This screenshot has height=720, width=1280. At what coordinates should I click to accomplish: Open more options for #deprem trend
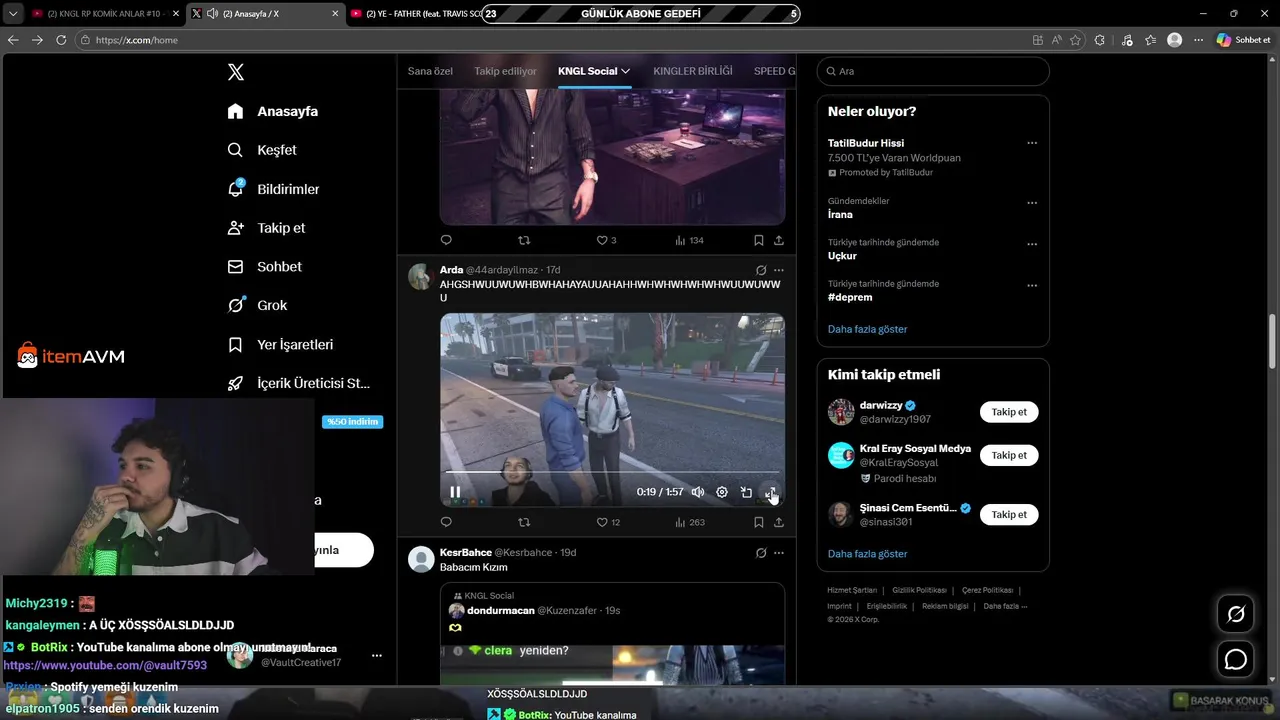point(1032,285)
